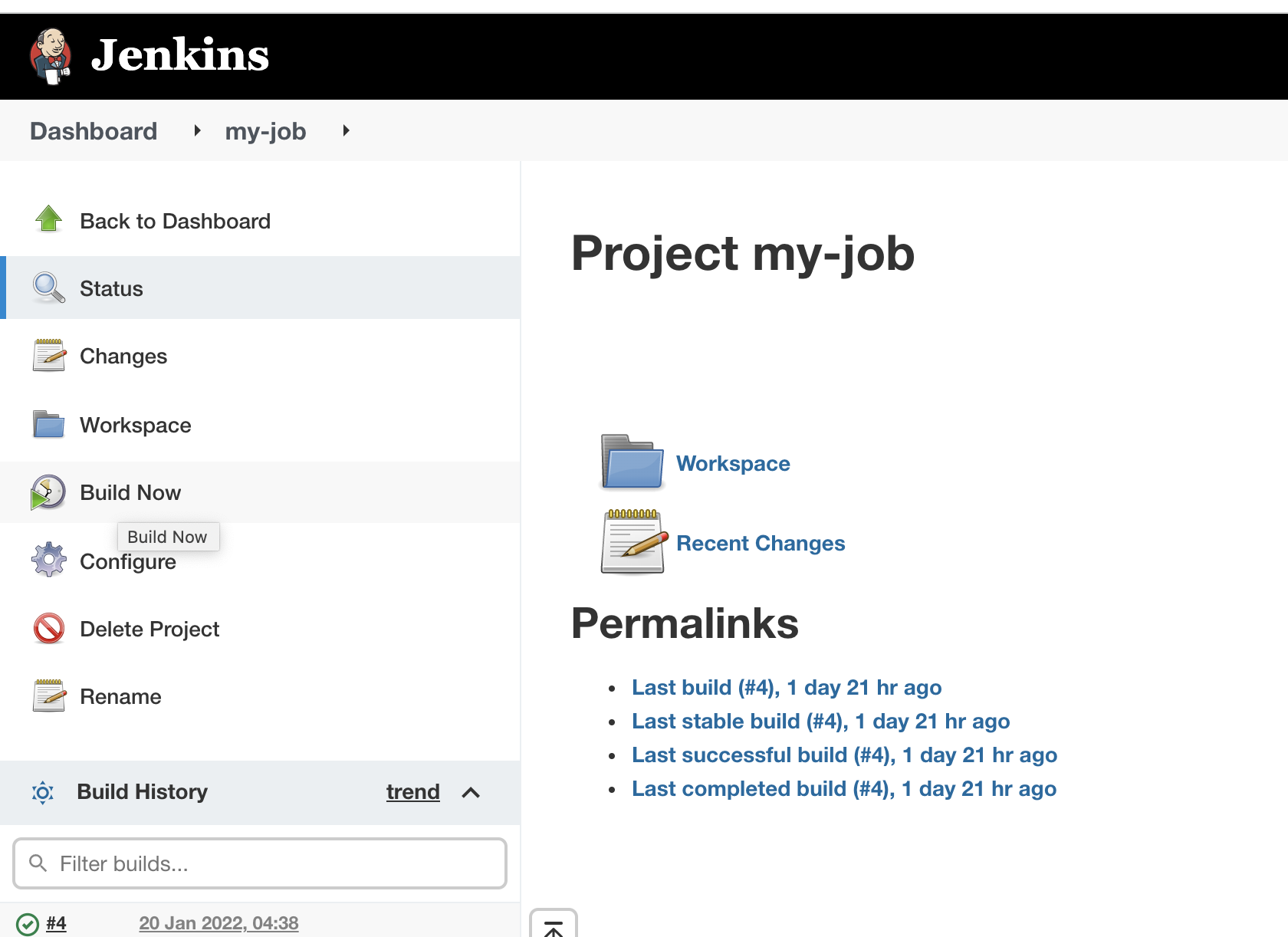Expand the arrow after Dashboard breadcrumb

(x=197, y=130)
